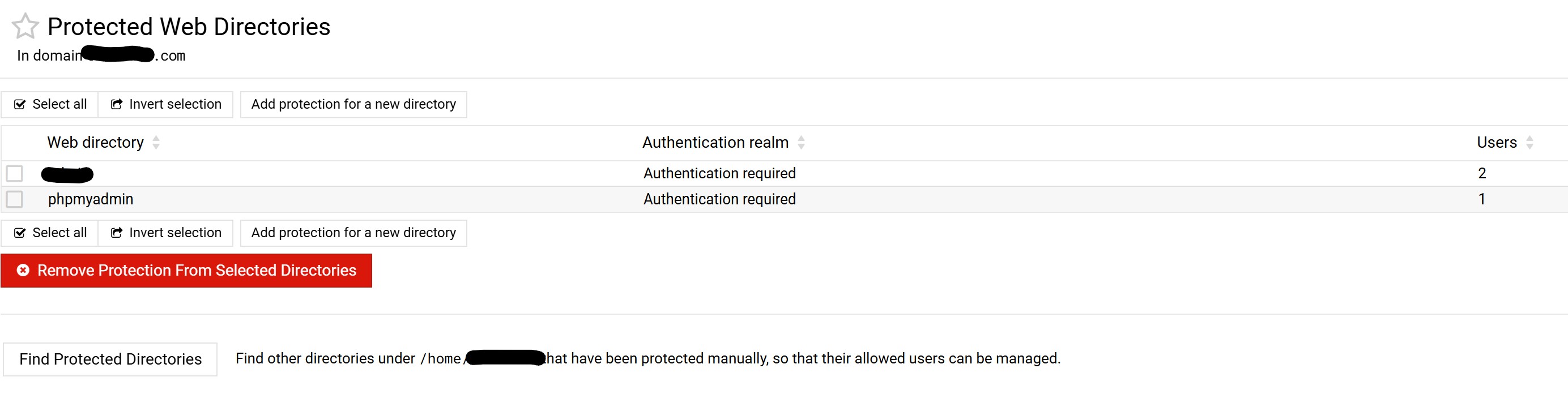Click the Web directory header text

click(x=96, y=142)
